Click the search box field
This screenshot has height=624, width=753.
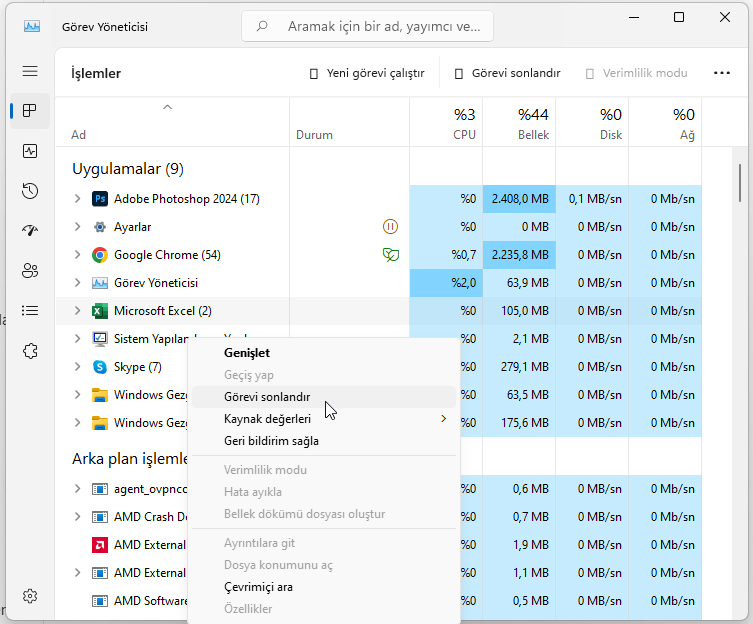pyautogui.click(x=367, y=26)
